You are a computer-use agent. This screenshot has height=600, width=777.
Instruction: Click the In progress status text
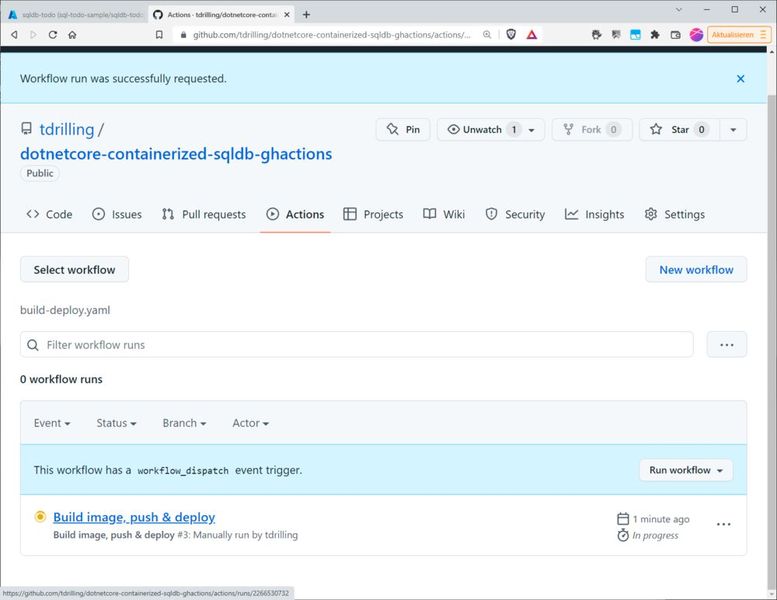[655, 536]
